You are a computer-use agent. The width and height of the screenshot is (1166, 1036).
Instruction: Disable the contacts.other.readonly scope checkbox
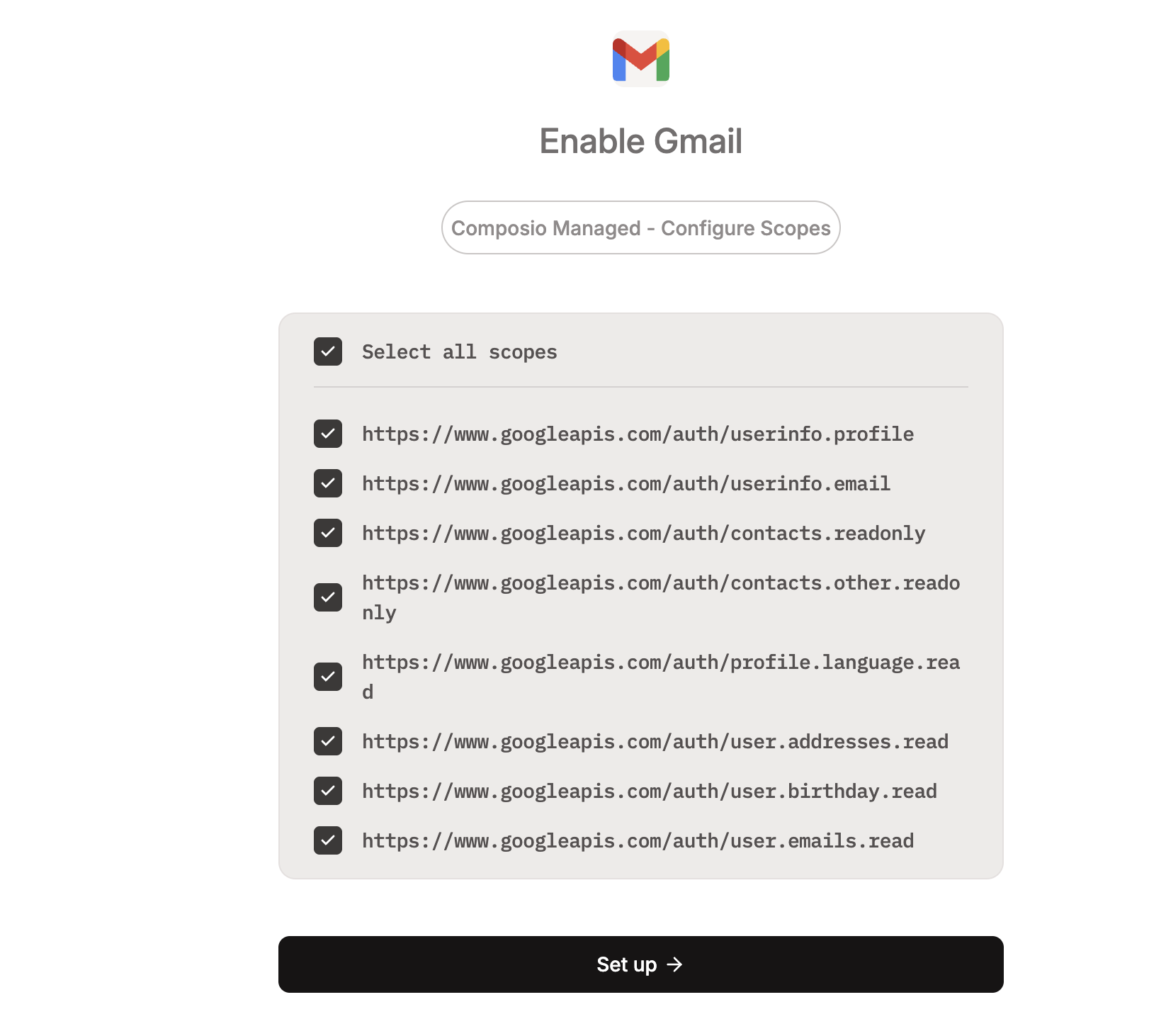tap(328, 597)
